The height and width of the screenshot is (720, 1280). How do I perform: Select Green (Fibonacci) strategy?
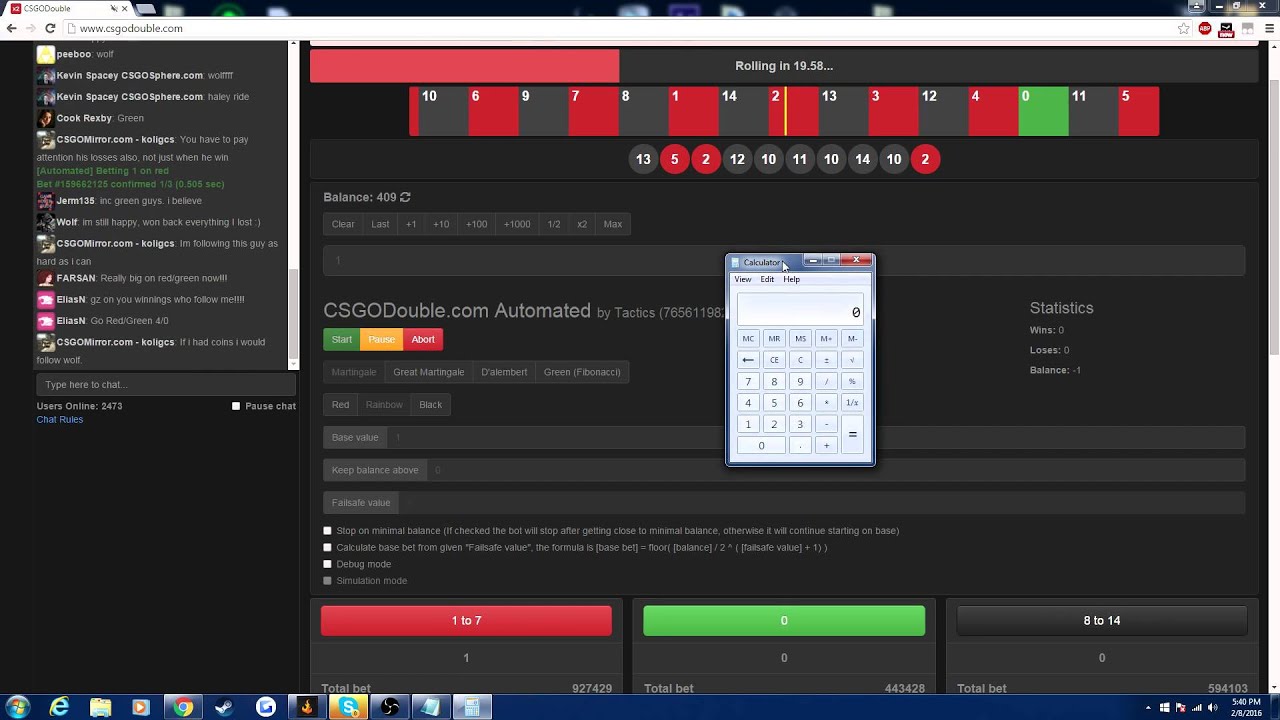pyautogui.click(x=582, y=372)
